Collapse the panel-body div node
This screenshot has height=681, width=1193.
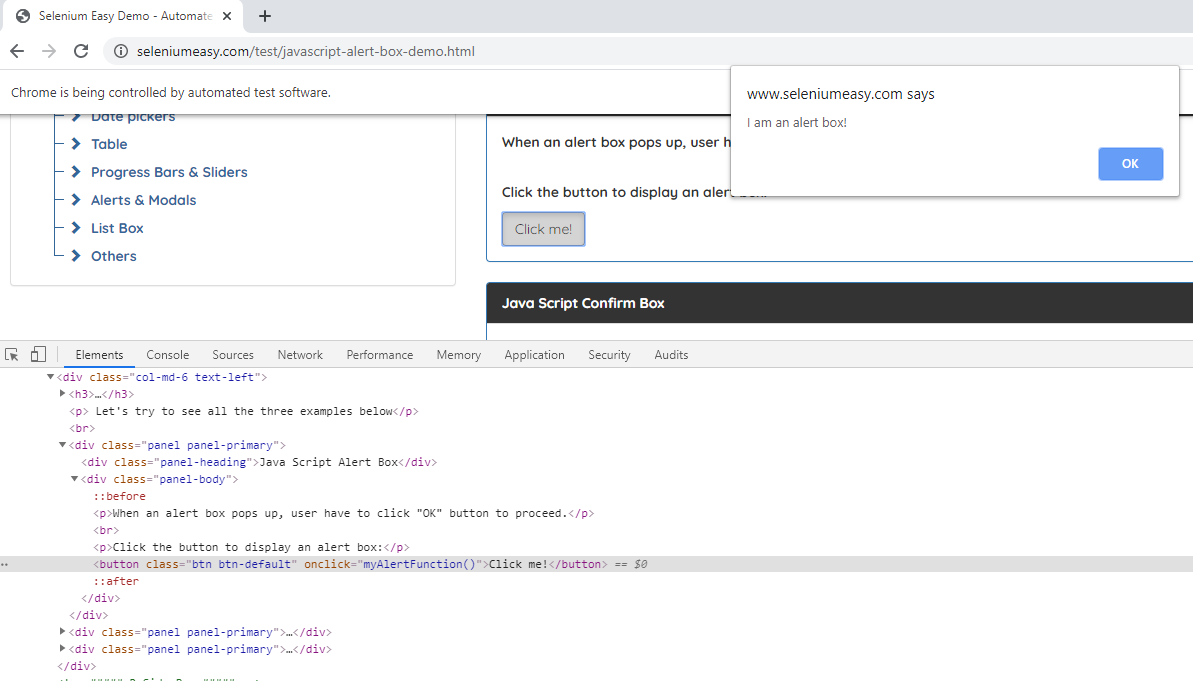pyautogui.click(x=75, y=479)
